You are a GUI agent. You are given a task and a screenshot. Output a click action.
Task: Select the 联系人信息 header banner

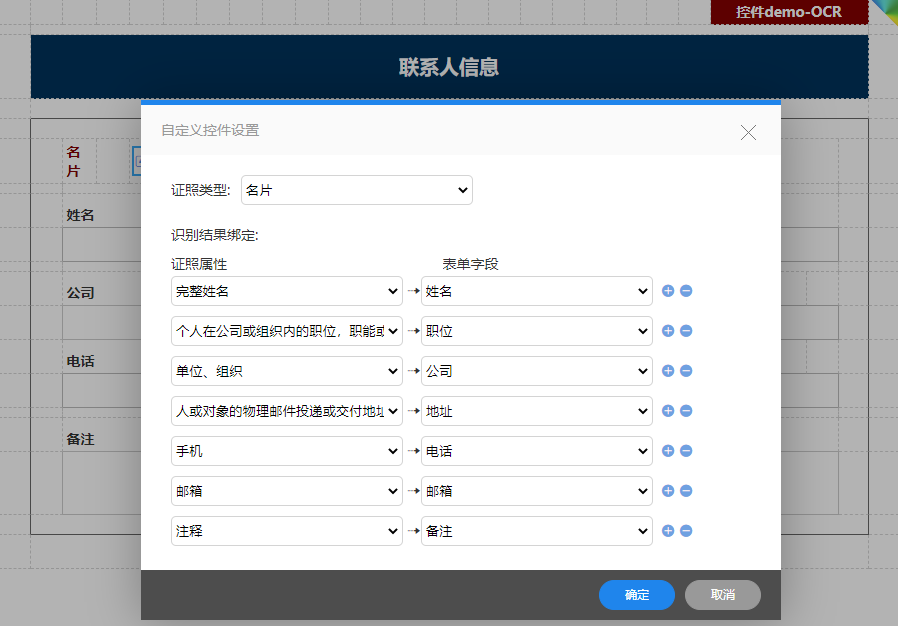(450, 67)
